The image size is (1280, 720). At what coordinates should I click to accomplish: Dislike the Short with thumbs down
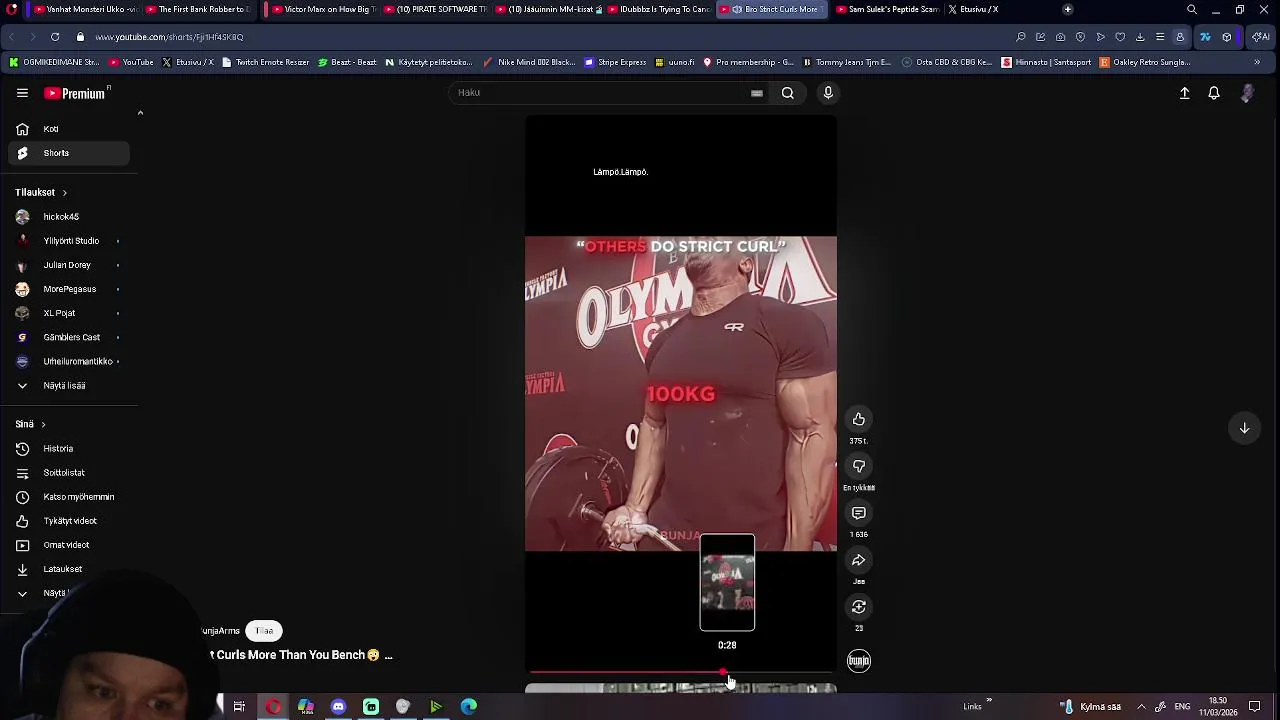coord(858,466)
